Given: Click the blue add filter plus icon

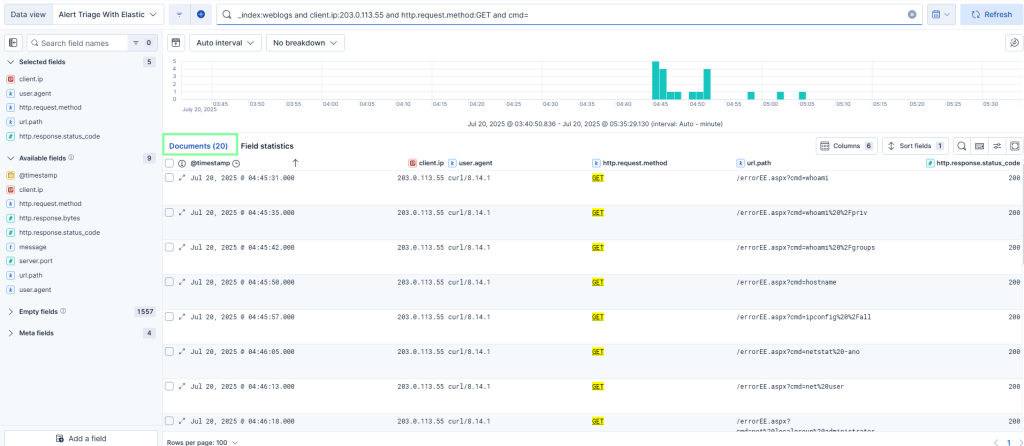Looking at the screenshot, I should (200, 15).
